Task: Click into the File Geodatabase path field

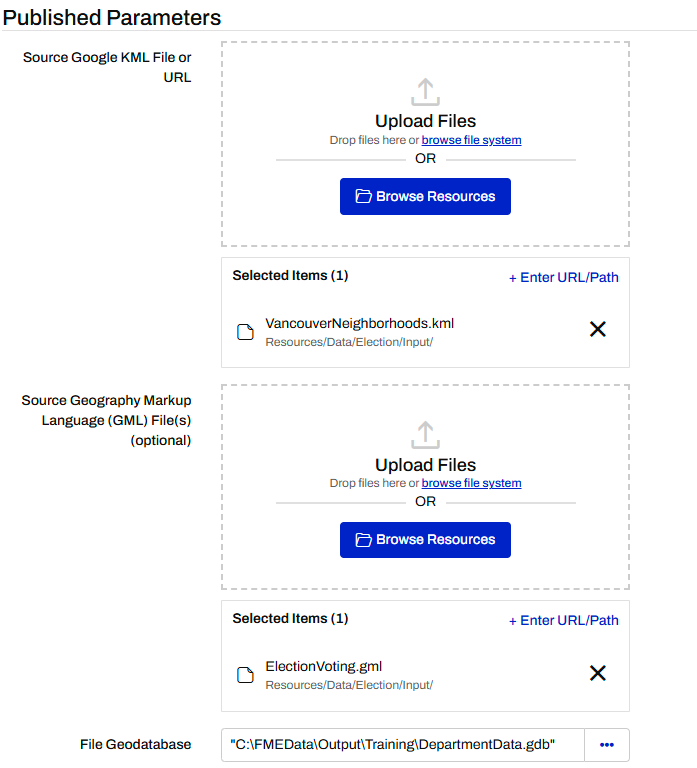Action: click(x=402, y=745)
